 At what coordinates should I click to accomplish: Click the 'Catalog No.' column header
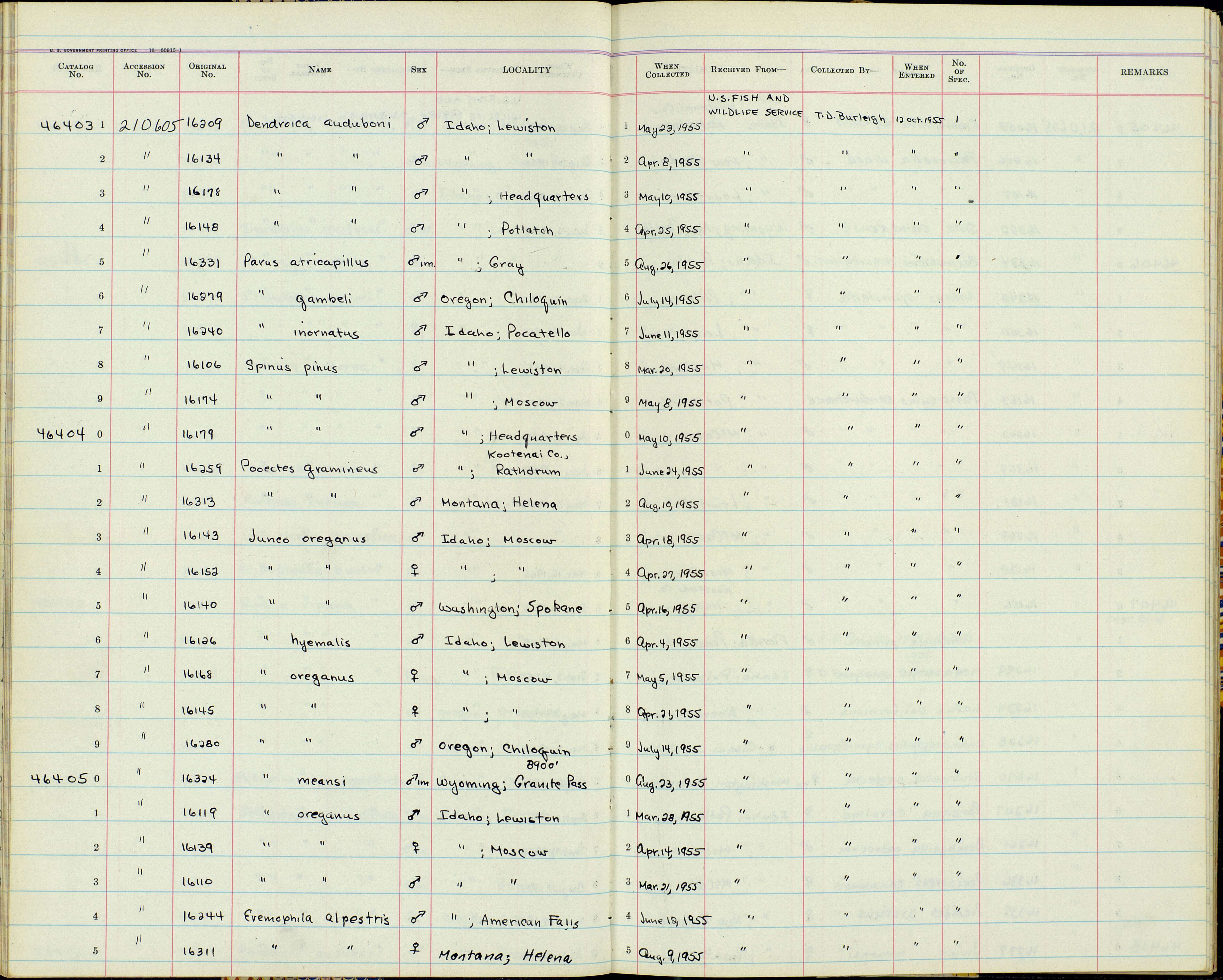click(x=75, y=70)
